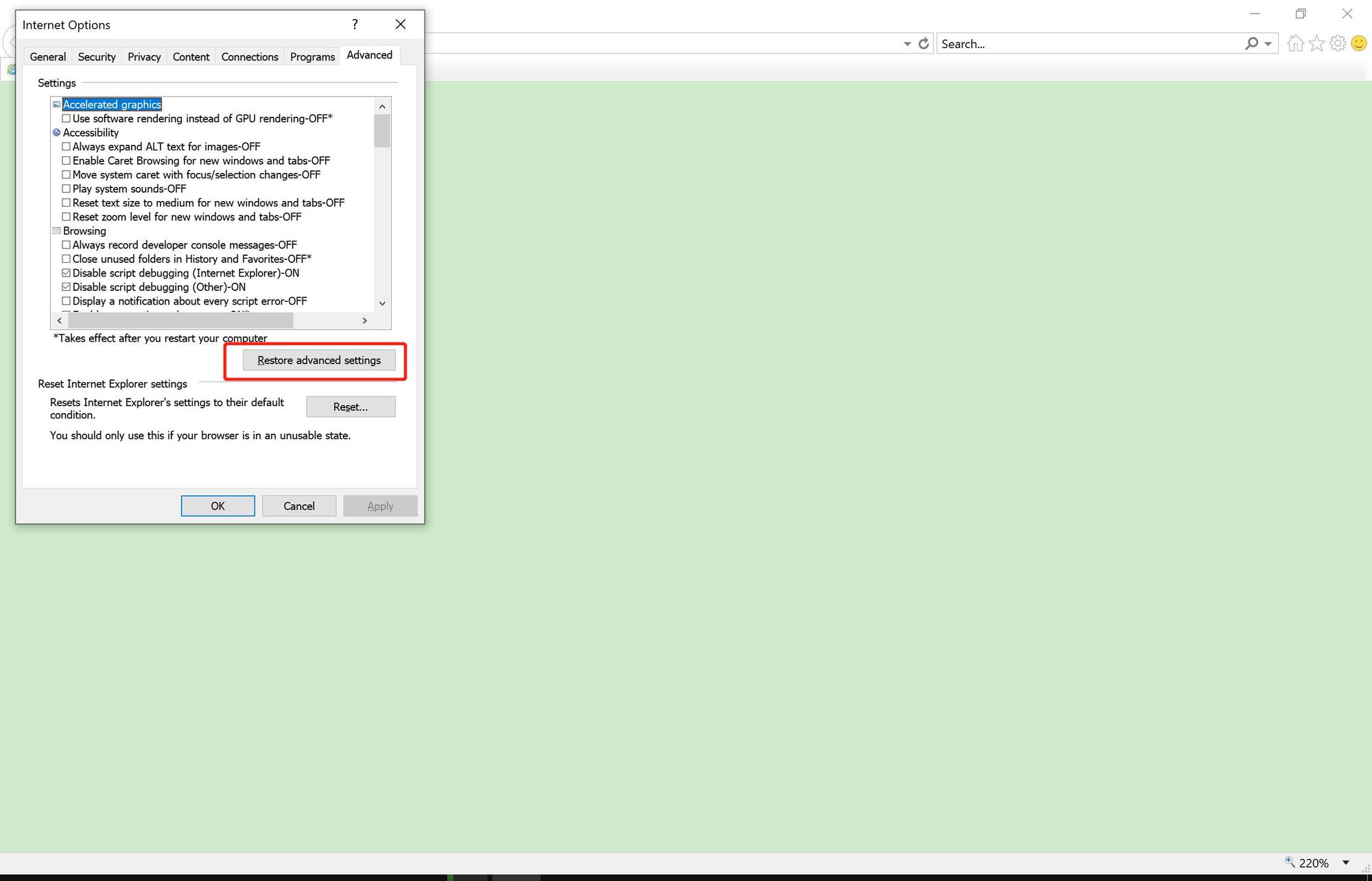The height and width of the screenshot is (881, 1372).
Task: Select the Browsing tree heading
Action: [84, 231]
